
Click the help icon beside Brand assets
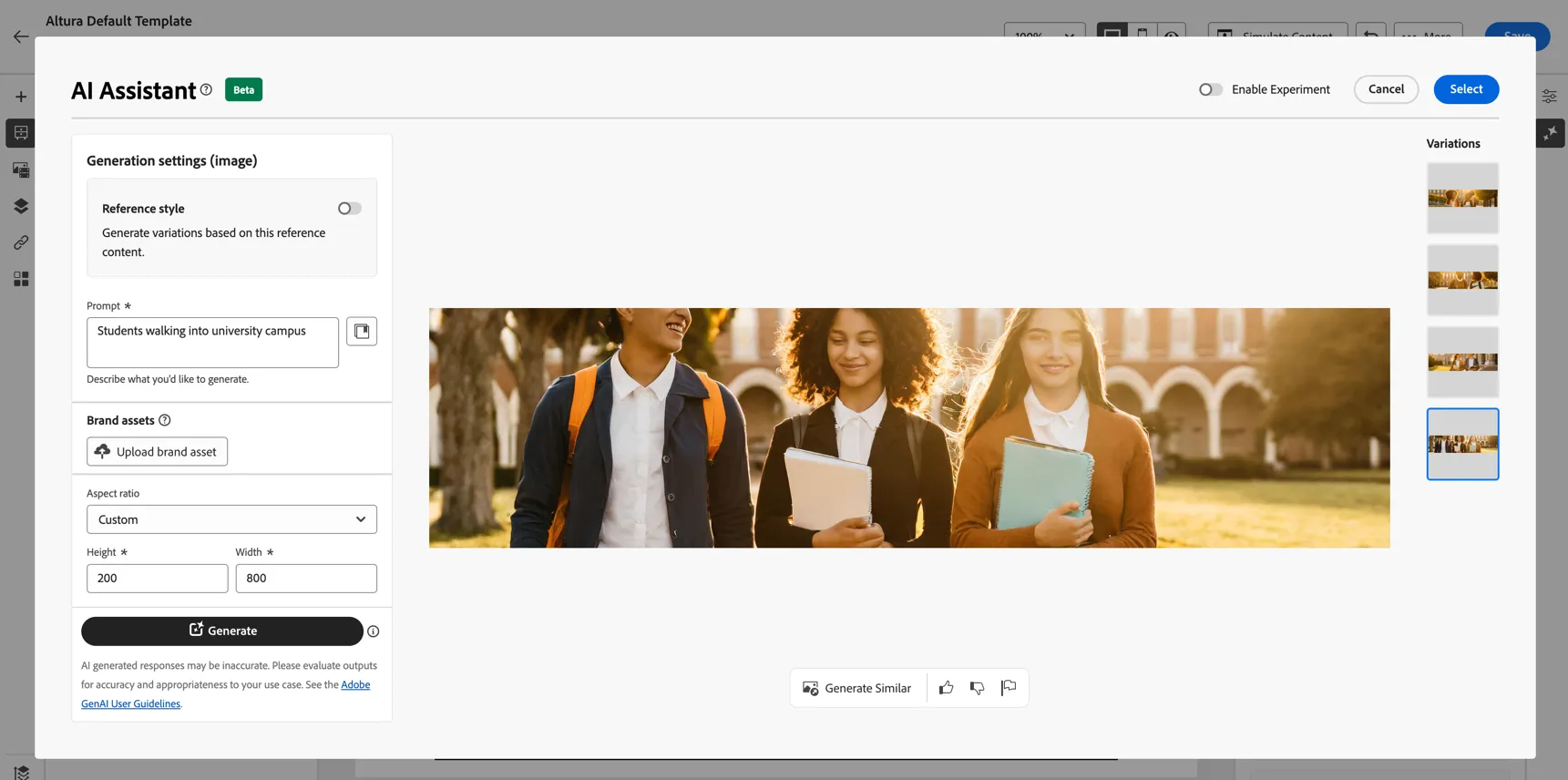click(165, 420)
